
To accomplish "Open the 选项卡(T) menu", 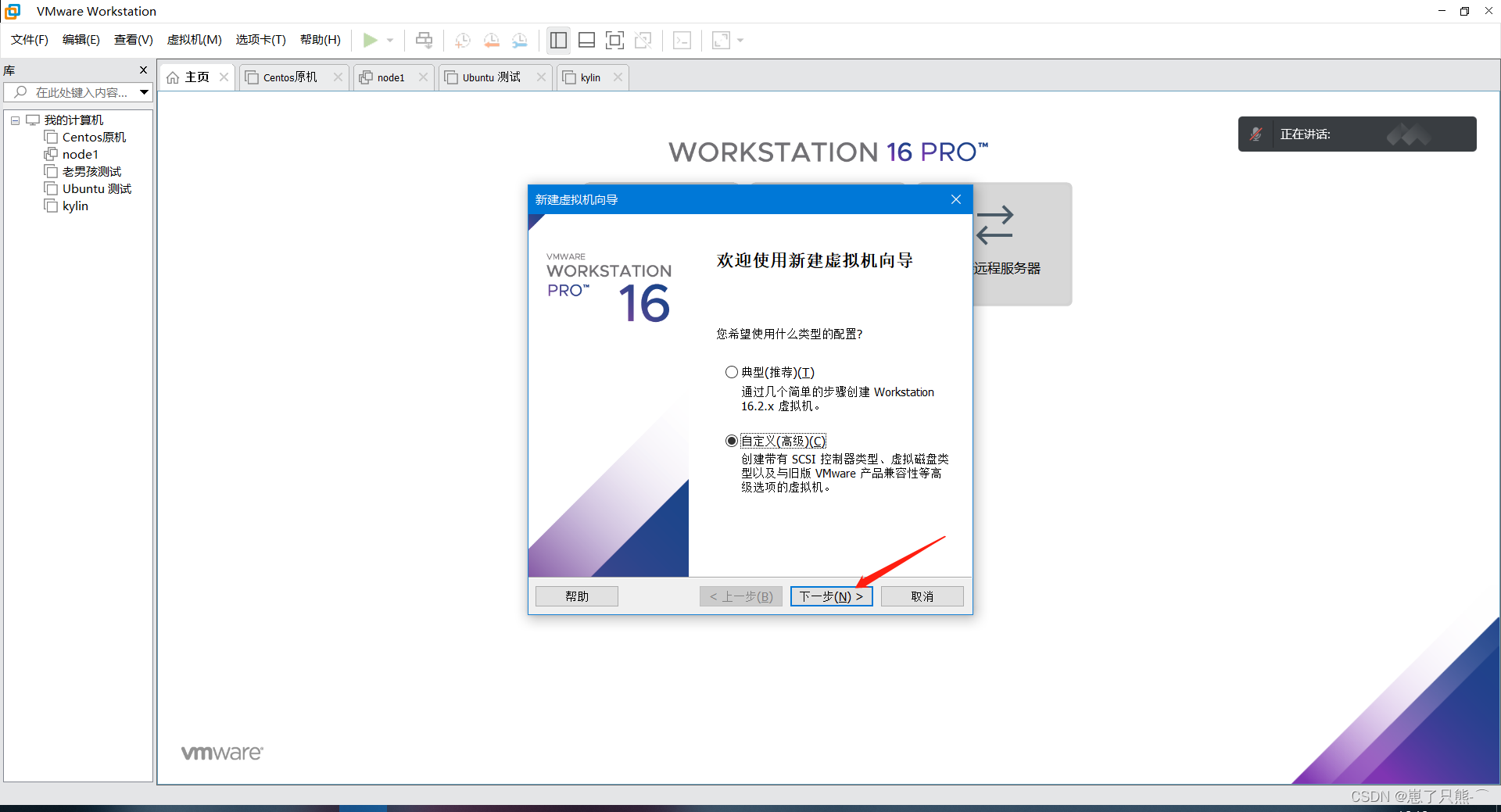I will coord(261,40).
